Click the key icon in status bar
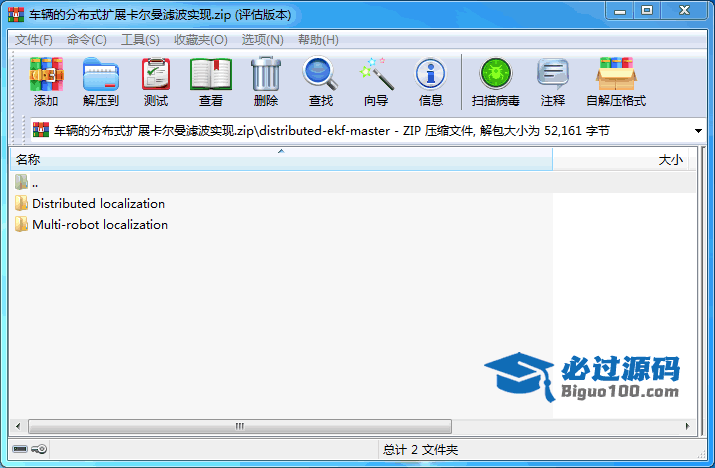This screenshot has width=715, height=468. pos(39,449)
